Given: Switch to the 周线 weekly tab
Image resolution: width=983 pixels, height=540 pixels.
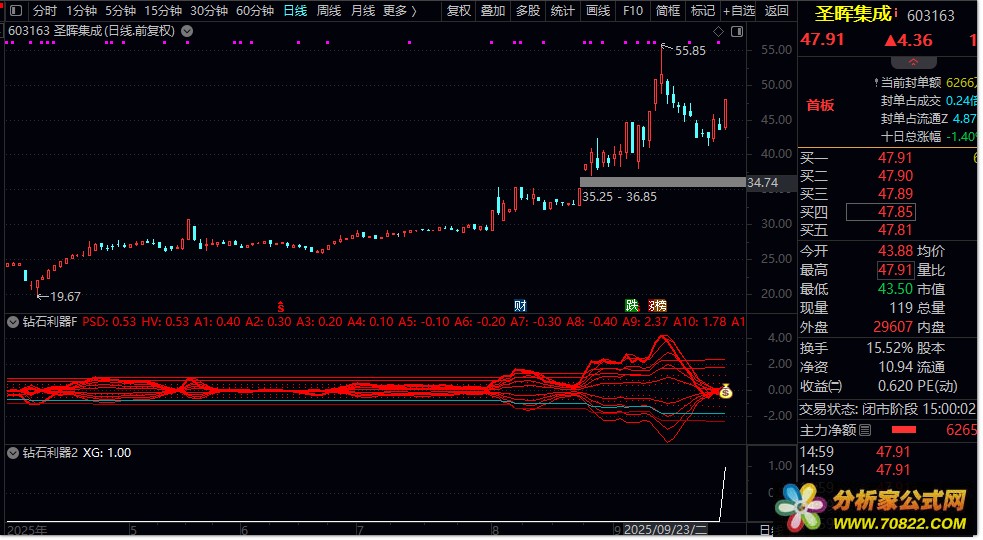Looking at the screenshot, I should click(328, 11).
